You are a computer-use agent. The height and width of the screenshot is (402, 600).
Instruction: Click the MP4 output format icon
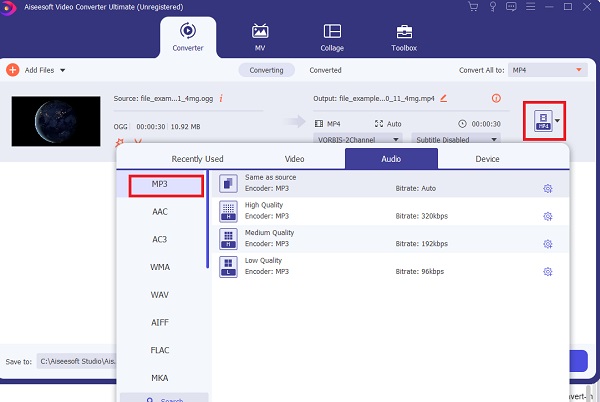(543, 121)
